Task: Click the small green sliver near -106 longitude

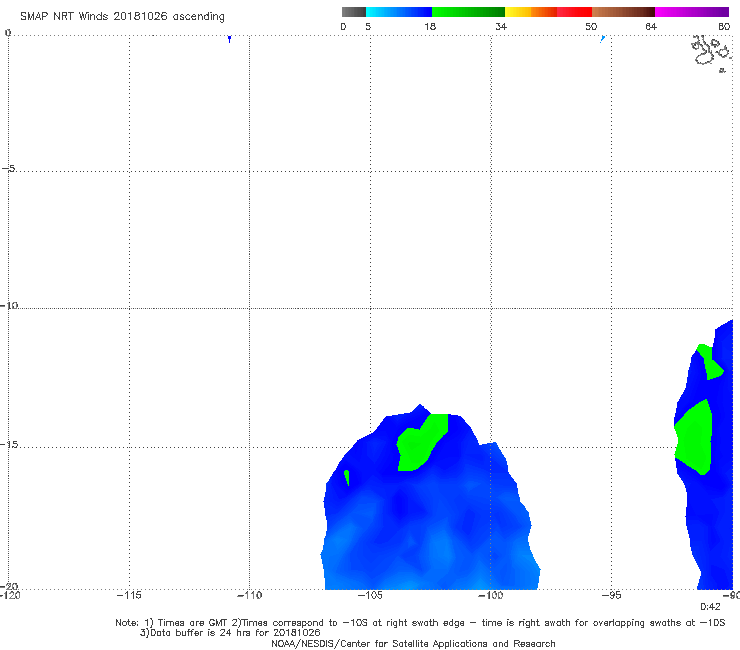Action: point(347,477)
